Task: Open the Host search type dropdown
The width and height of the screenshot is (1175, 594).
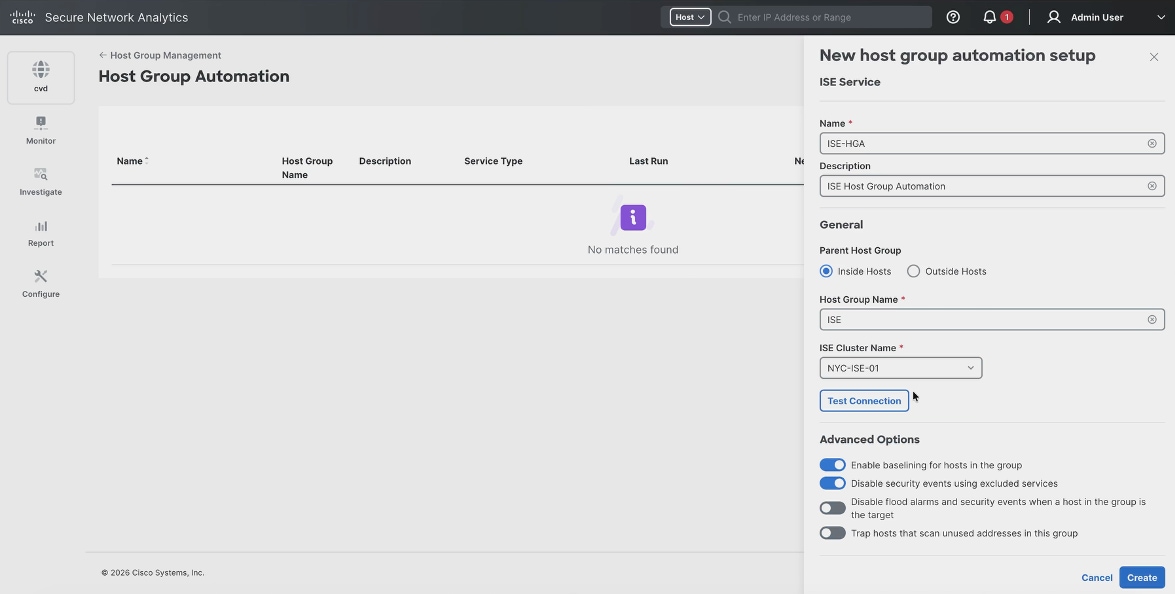Action: coord(690,17)
